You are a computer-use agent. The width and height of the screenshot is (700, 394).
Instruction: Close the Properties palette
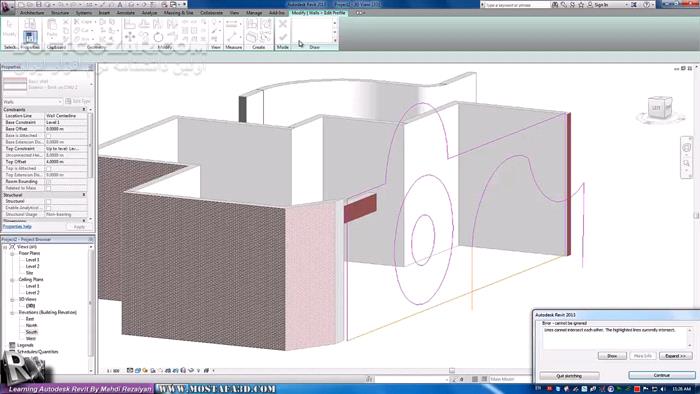[91, 67]
